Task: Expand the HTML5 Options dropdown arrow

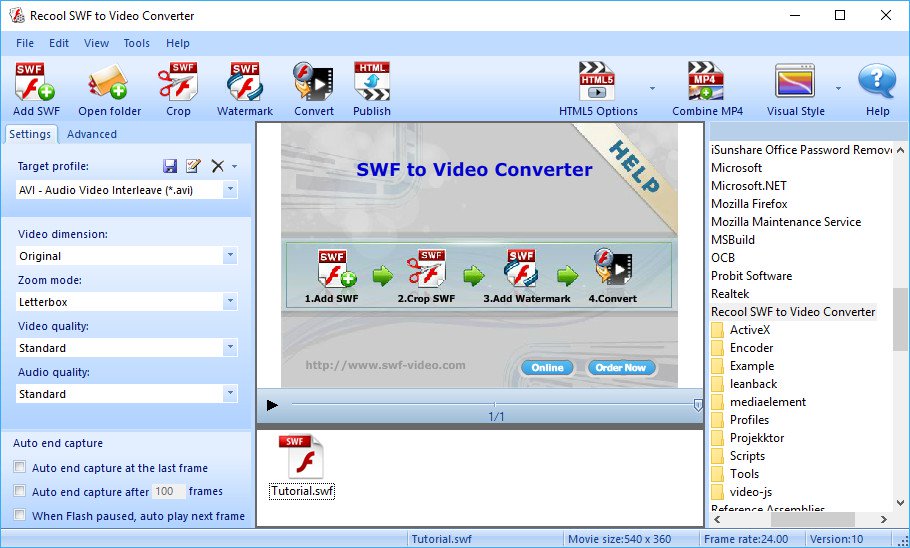Action: (x=652, y=88)
